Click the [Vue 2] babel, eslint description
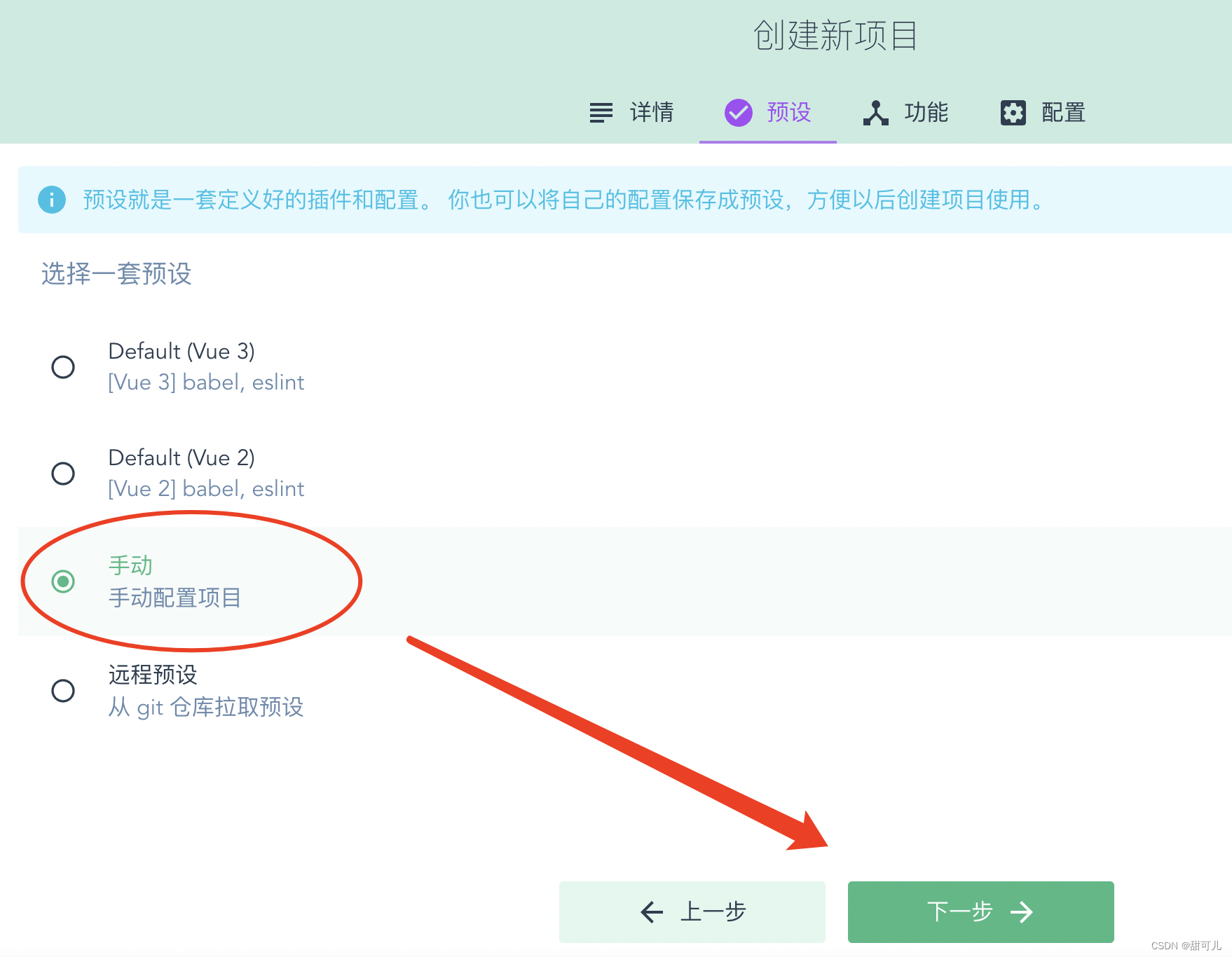Screen dimensions: 1232x957 pyautogui.click(x=206, y=489)
